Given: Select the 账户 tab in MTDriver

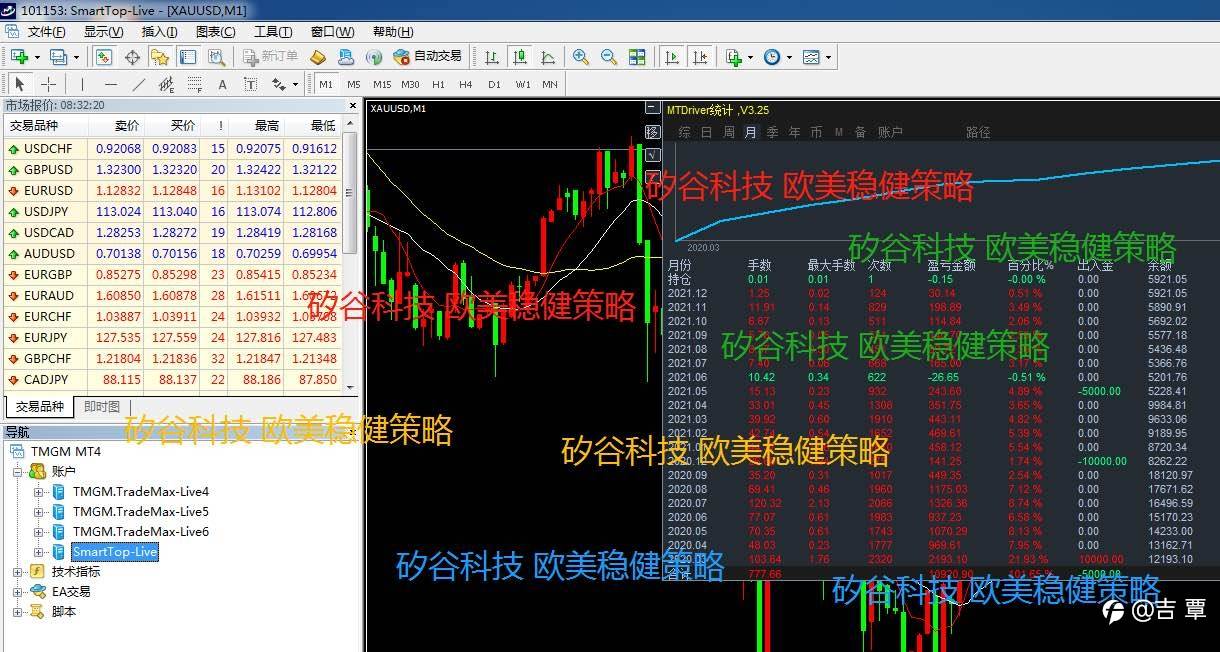Looking at the screenshot, I should [x=891, y=132].
